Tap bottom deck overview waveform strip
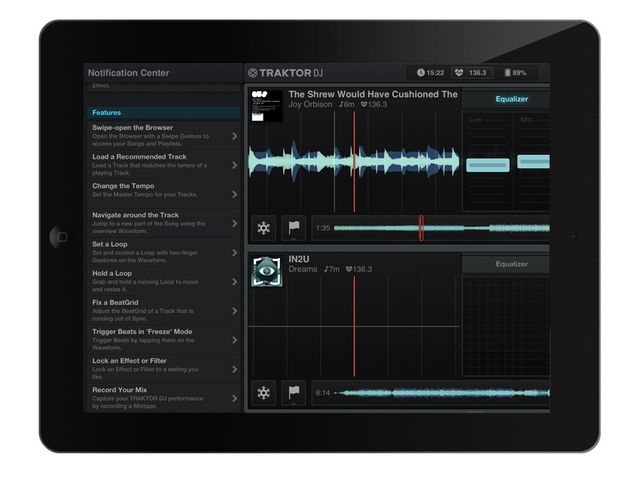 [442, 393]
